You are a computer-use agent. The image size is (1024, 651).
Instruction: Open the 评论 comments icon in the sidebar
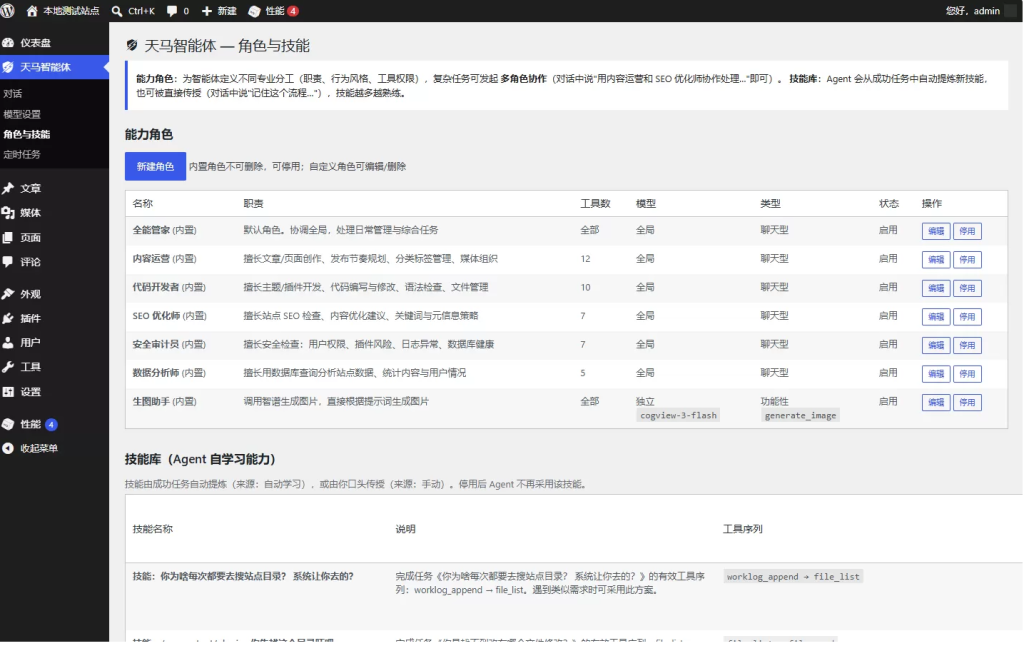point(8,261)
